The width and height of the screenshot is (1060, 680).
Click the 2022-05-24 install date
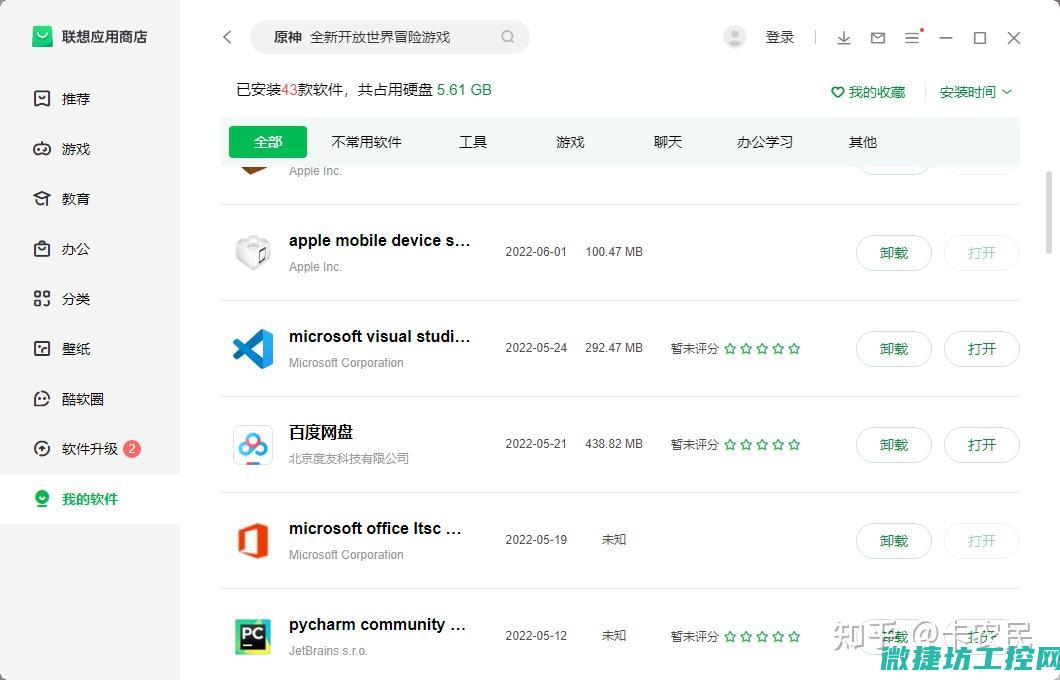coord(536,348)
